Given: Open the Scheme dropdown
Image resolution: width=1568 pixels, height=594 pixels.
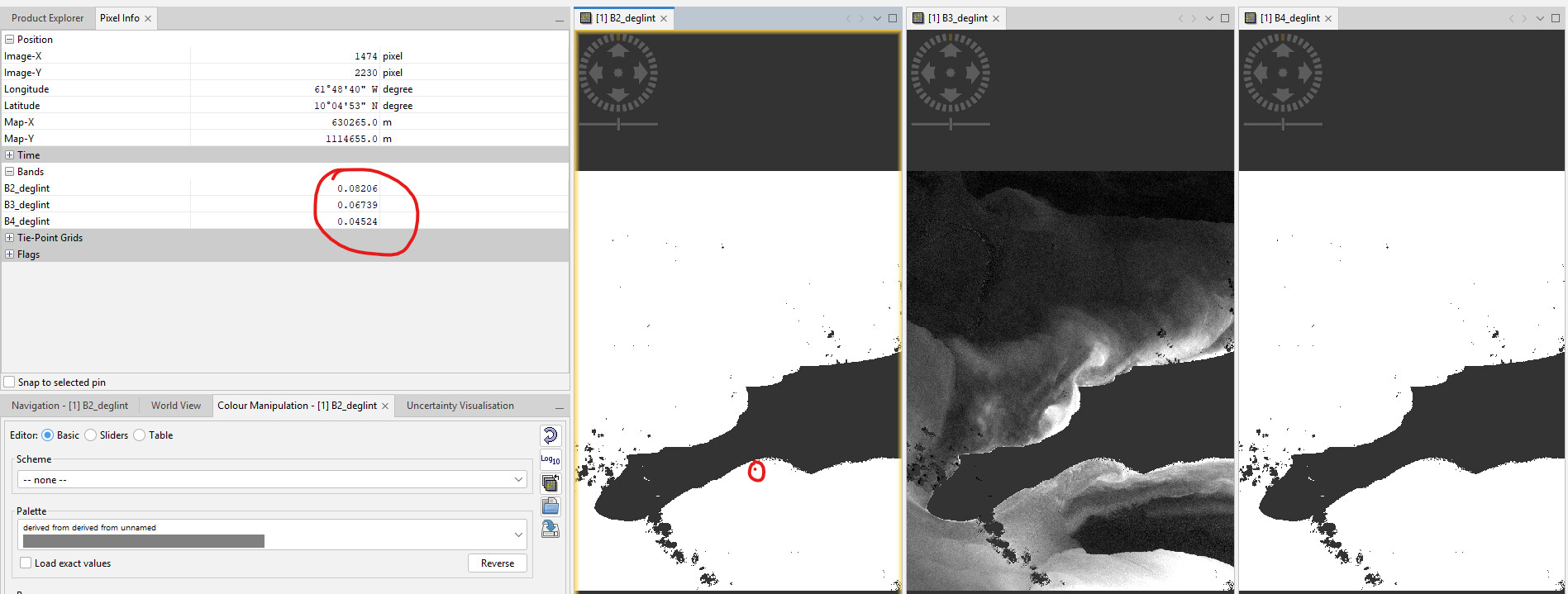Looking at the screenshot, I should click(x=271, y=480).
